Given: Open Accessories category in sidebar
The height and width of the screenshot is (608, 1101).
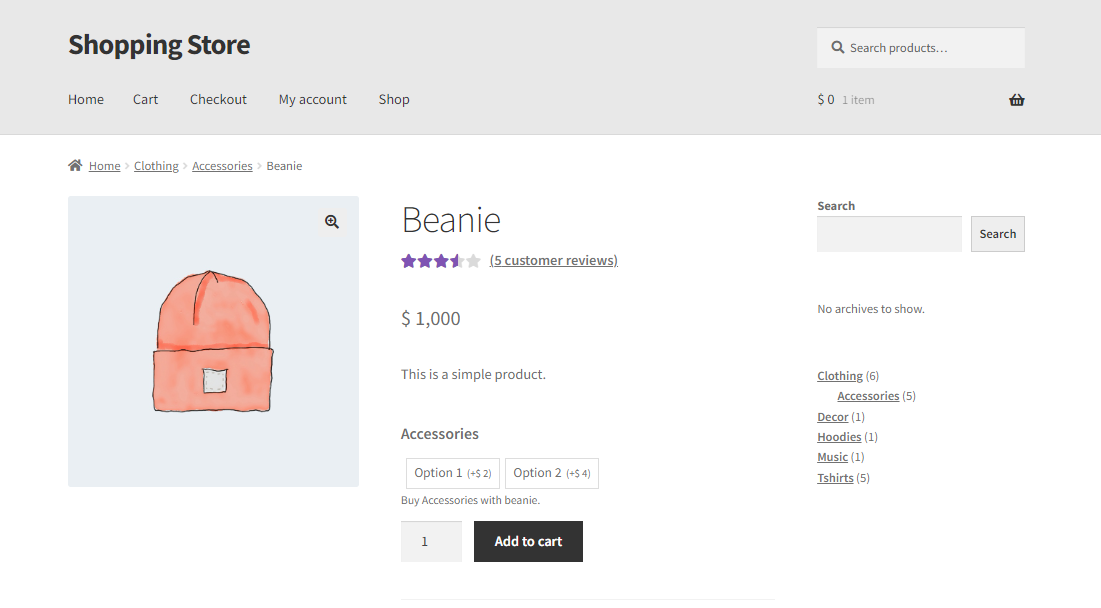Looking at the screenshot, I should (x=868, y=396).
